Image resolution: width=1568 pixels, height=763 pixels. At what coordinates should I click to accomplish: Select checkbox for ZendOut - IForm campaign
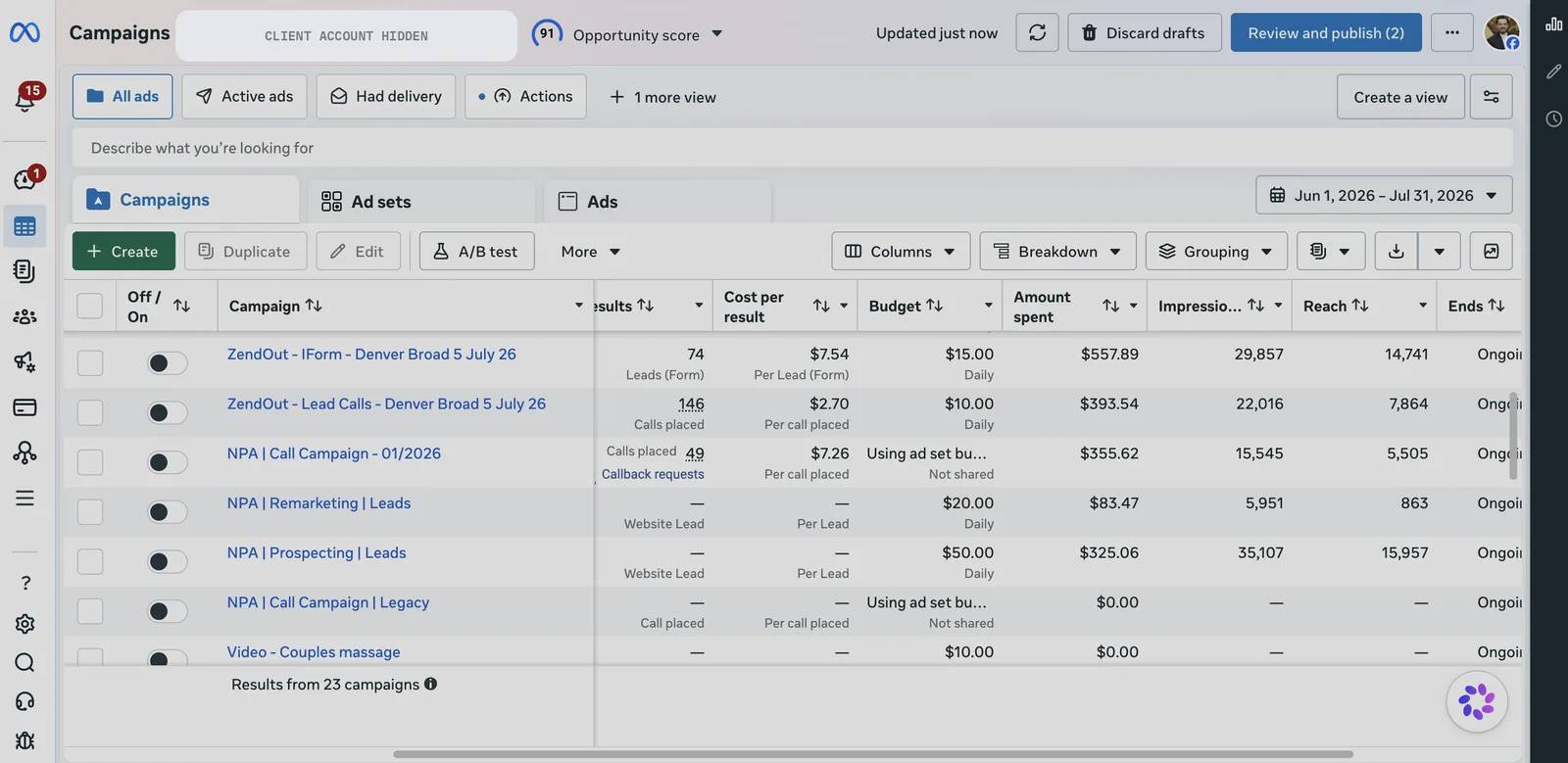pyautogui.click(x=90, y=363)
